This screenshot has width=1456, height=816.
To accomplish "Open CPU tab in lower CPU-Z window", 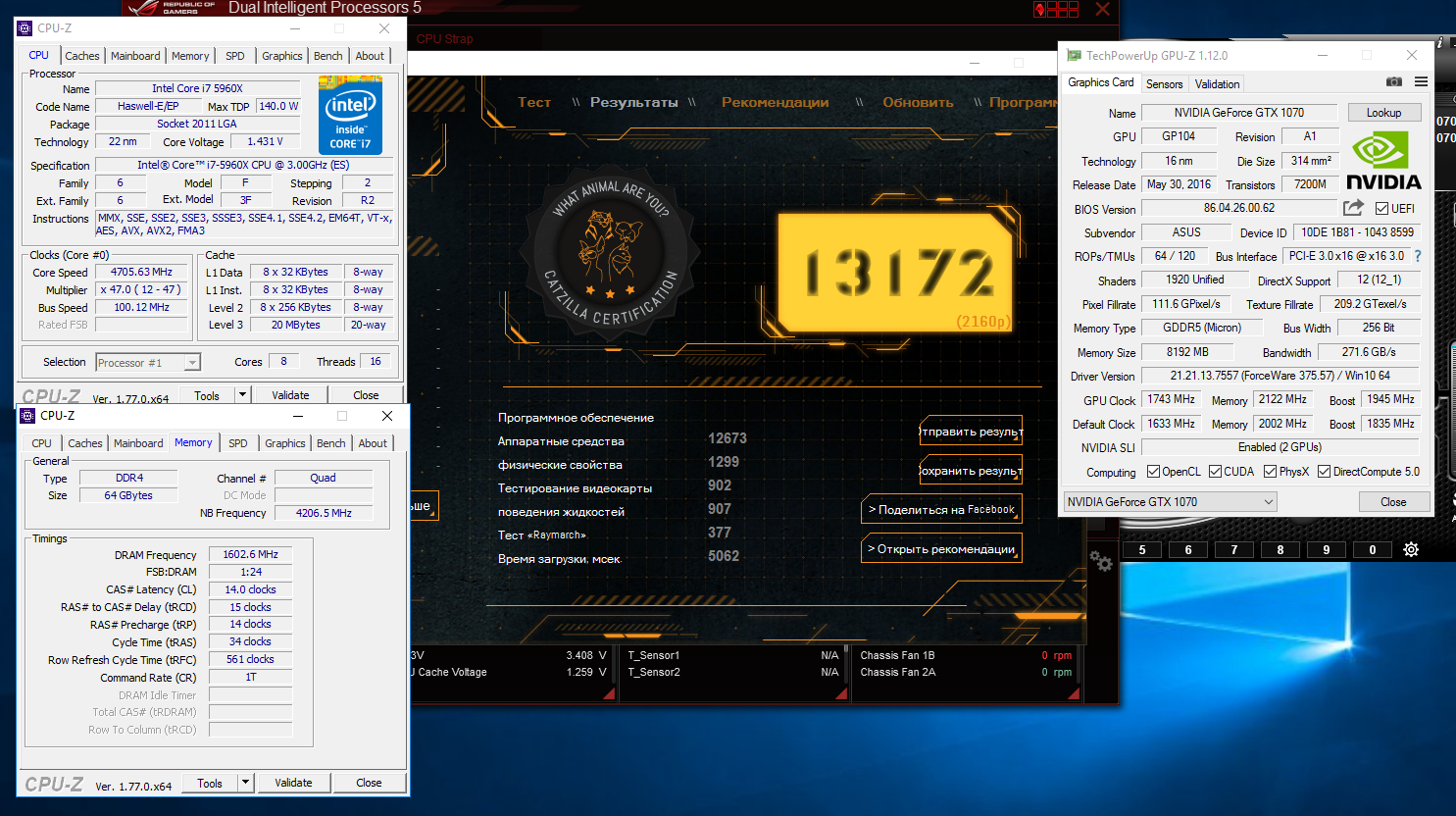I will tap(42, 443).
